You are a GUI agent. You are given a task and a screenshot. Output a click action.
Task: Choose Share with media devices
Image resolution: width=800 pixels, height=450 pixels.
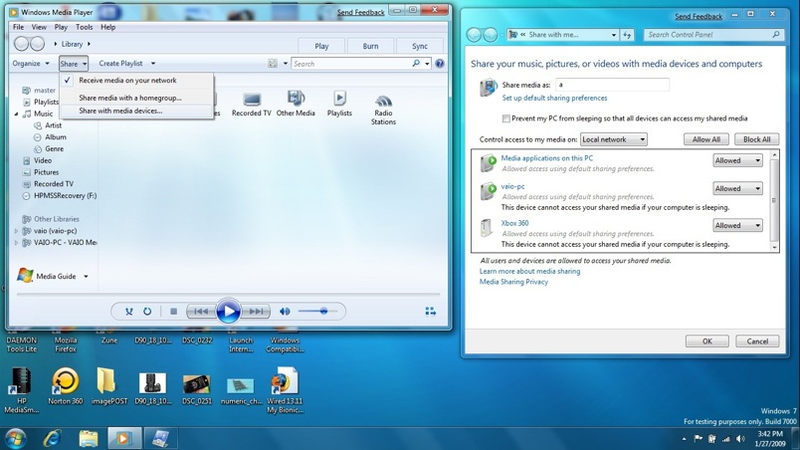pyautogui.click(x=137, y=111)
